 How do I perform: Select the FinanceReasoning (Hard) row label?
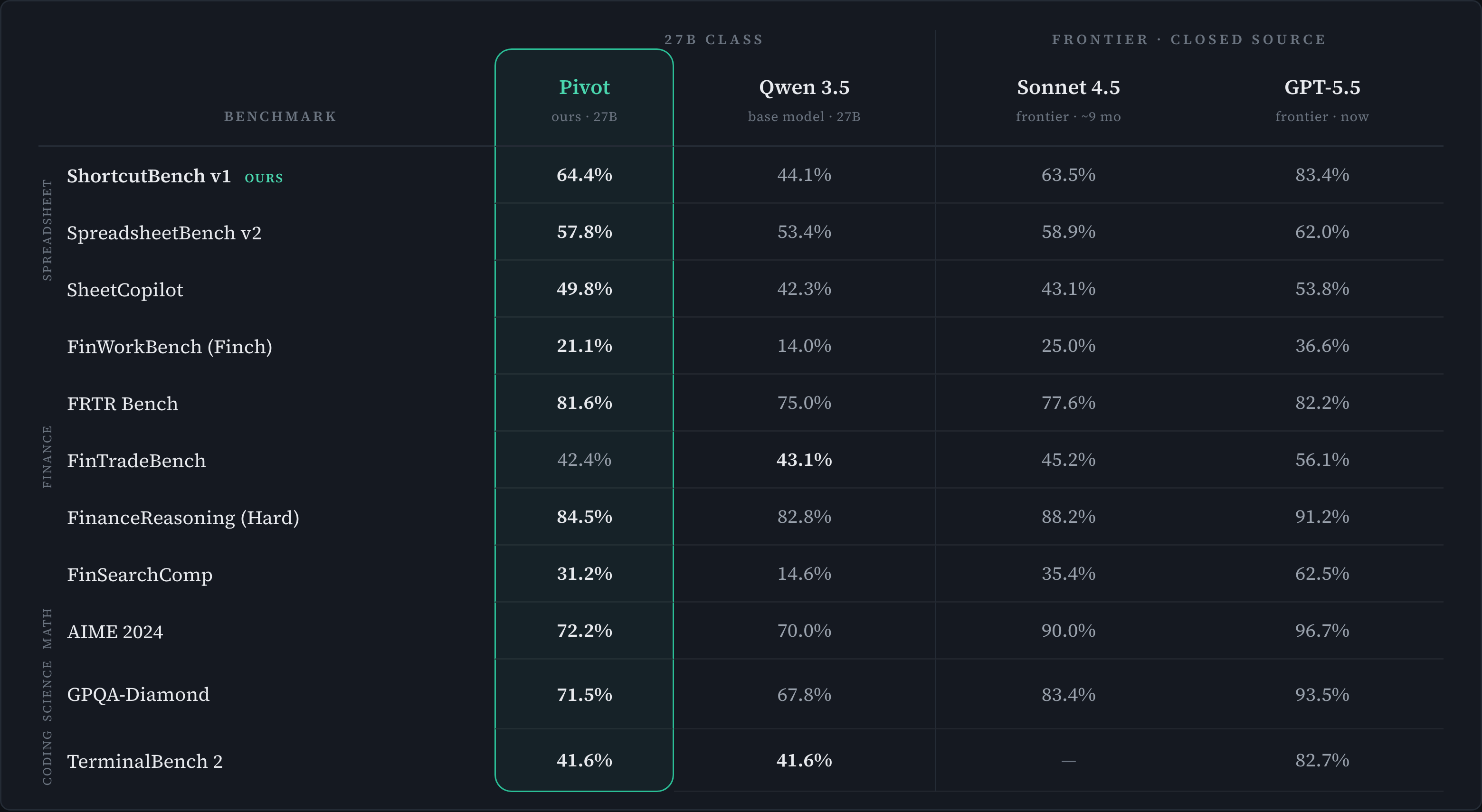[183, 518]
